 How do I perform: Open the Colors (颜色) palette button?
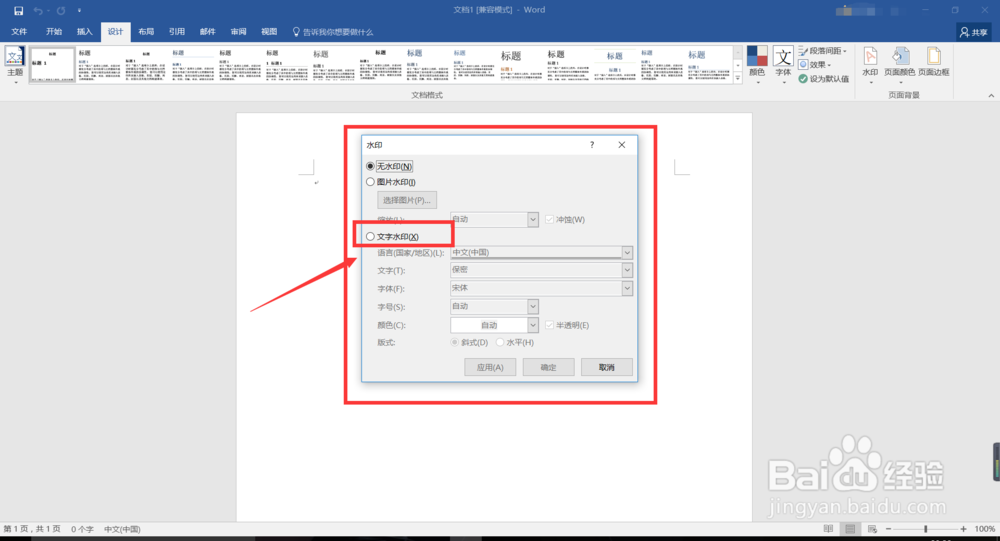[757, 62]
